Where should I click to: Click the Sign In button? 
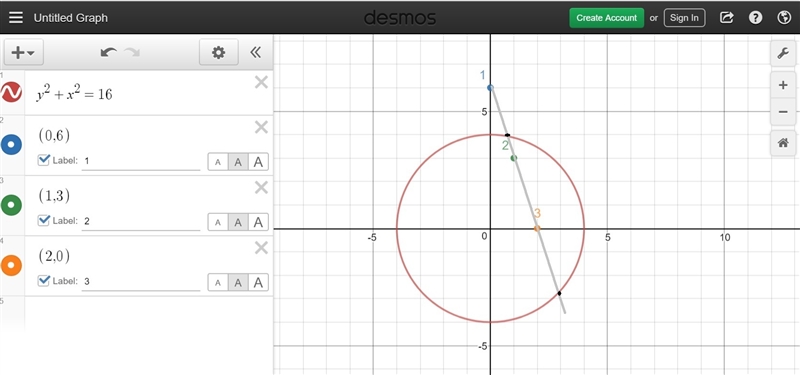coord(684,17)
